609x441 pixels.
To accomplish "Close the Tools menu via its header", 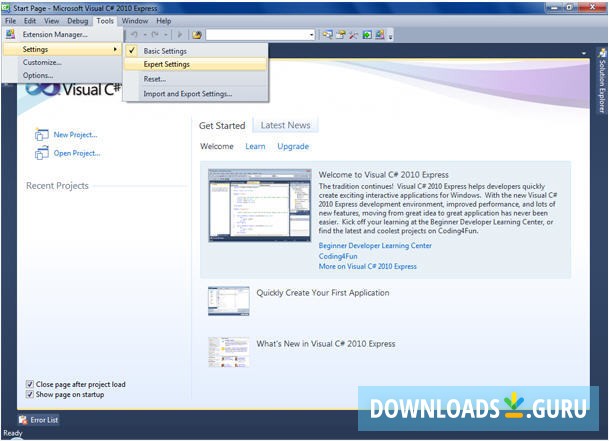I will tap(105, 21).
